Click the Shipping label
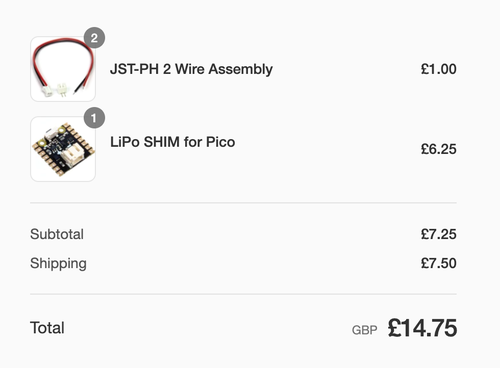 (58, 263)
